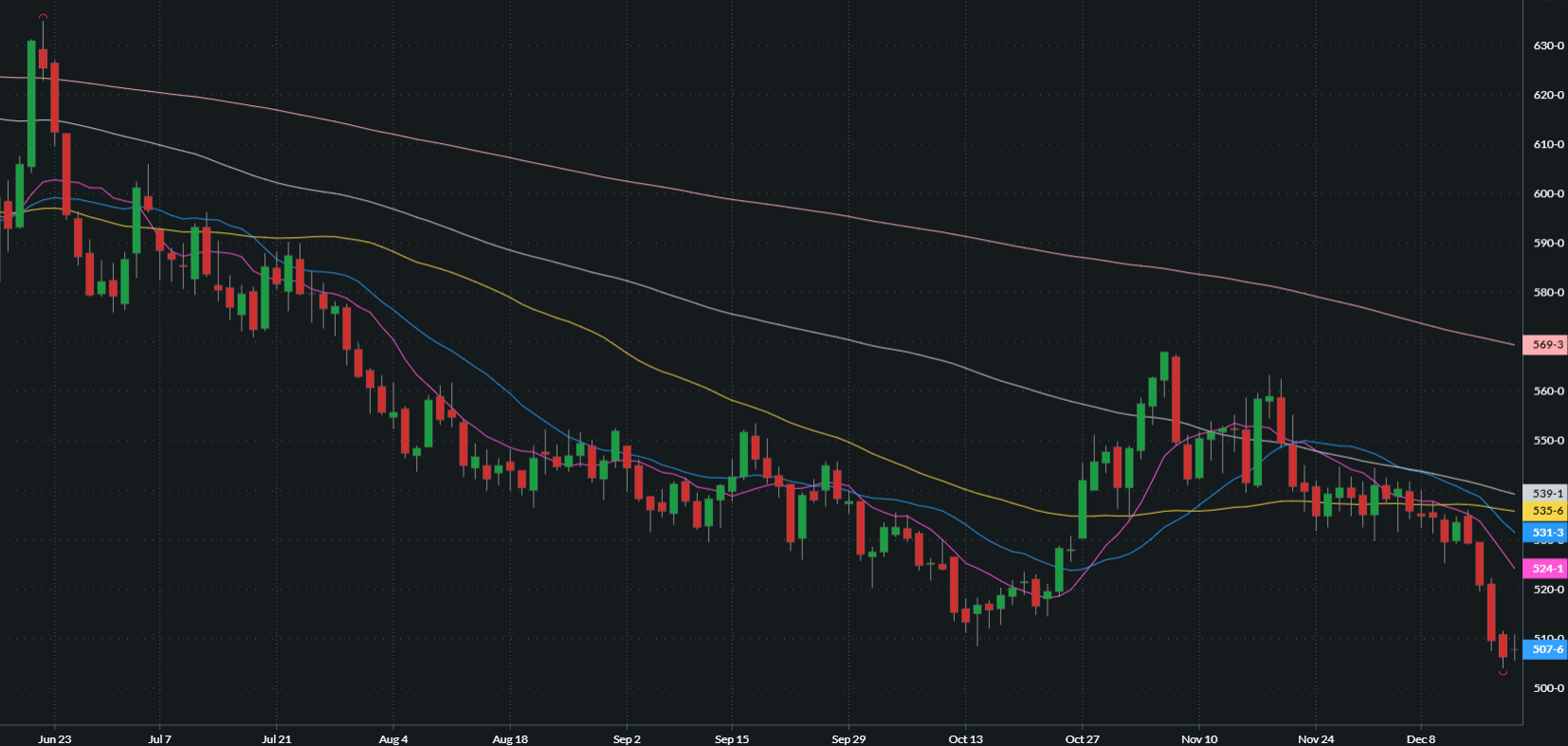Click the magenta 524-1 moving average price tag

coord(1544,569)
